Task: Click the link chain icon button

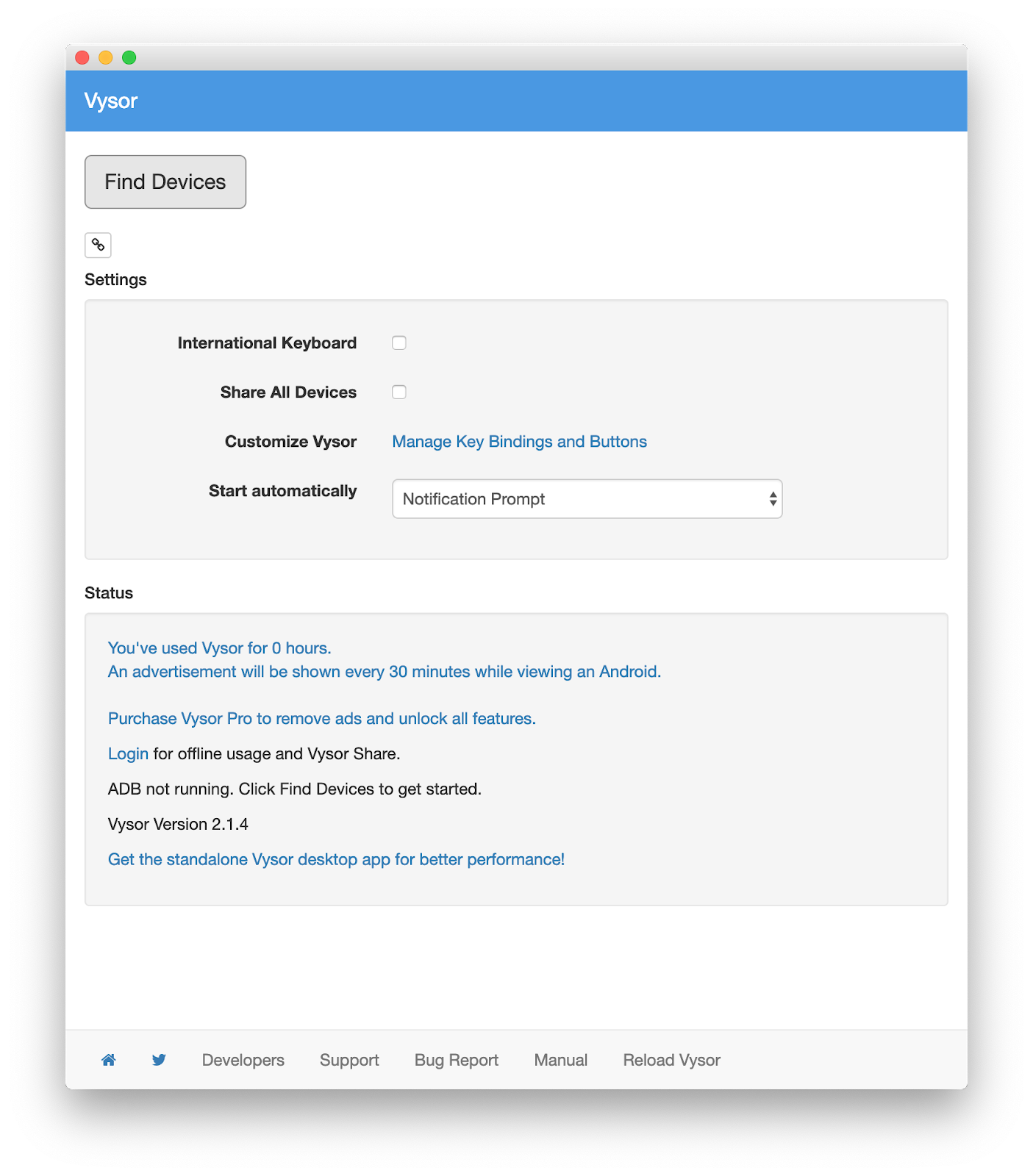Action: (x=98, y=245)
